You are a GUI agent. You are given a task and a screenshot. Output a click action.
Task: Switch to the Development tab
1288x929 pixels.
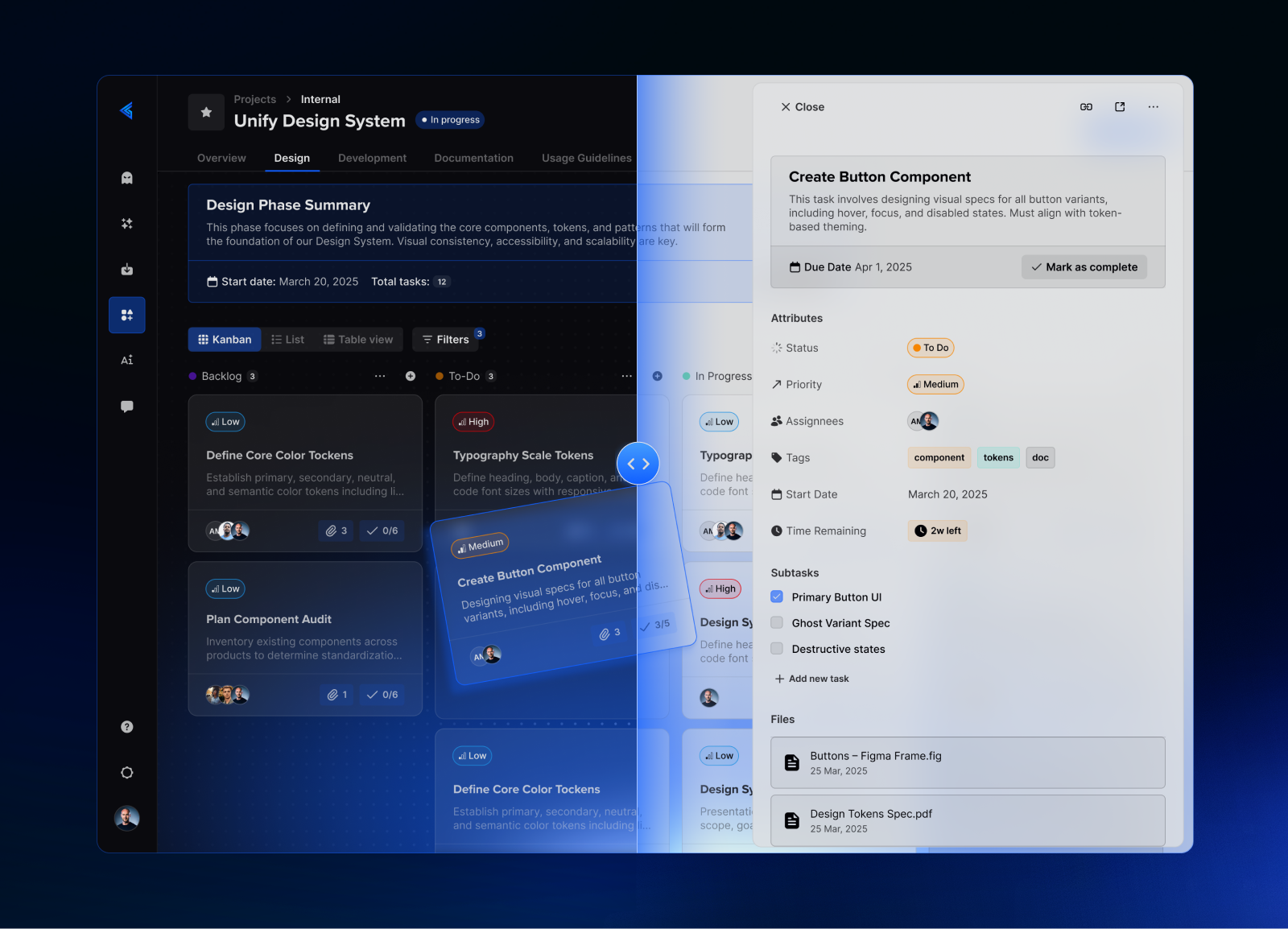tap(372, 158)
